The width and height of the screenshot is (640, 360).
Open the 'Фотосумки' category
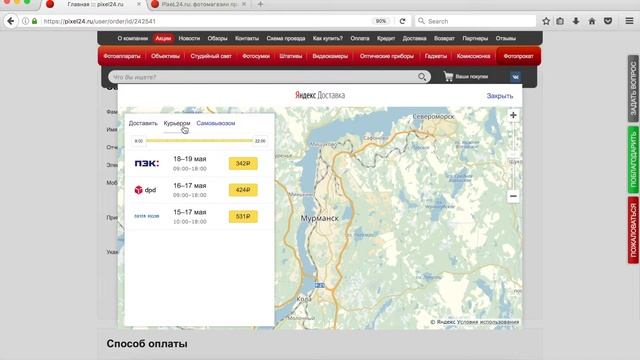tap(256, 56)
